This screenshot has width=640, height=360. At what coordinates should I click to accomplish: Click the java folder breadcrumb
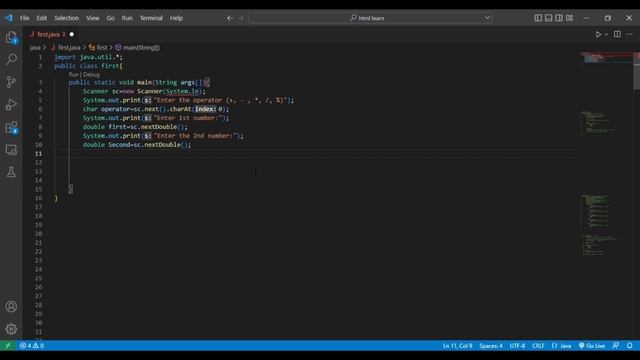pyautogui.click(x=35, y=48)
